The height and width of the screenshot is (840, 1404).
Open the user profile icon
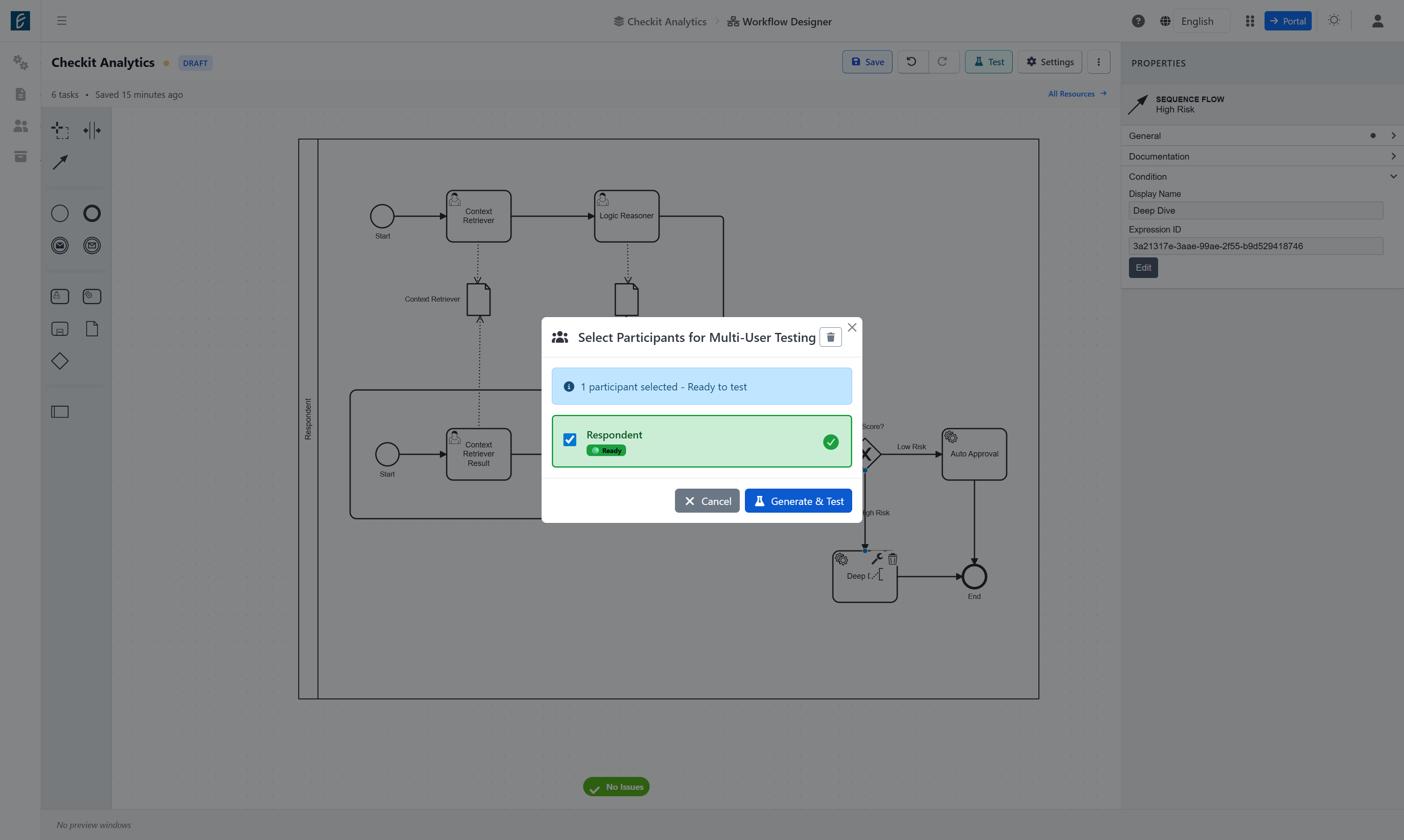1377,21
